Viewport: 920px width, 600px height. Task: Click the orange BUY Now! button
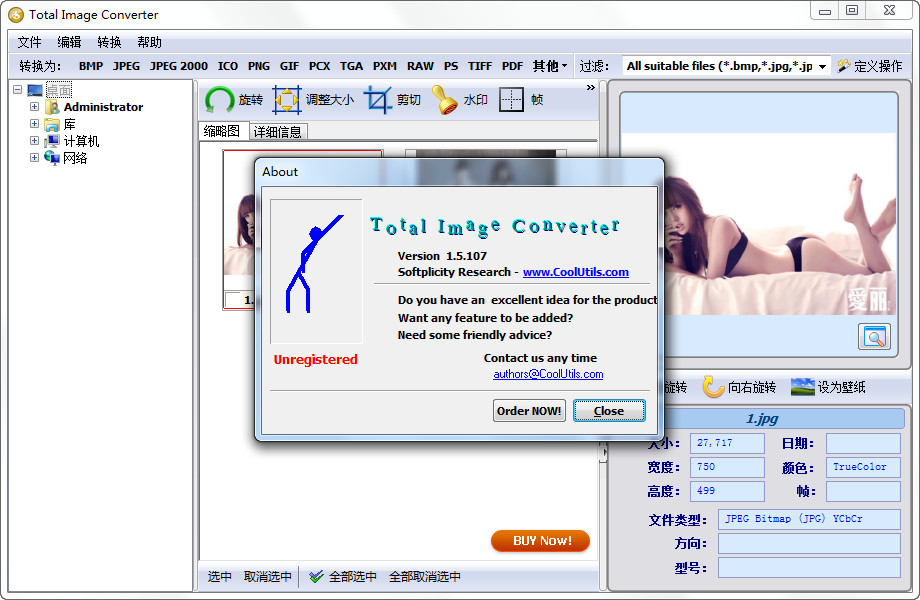[x=540, y=541]
